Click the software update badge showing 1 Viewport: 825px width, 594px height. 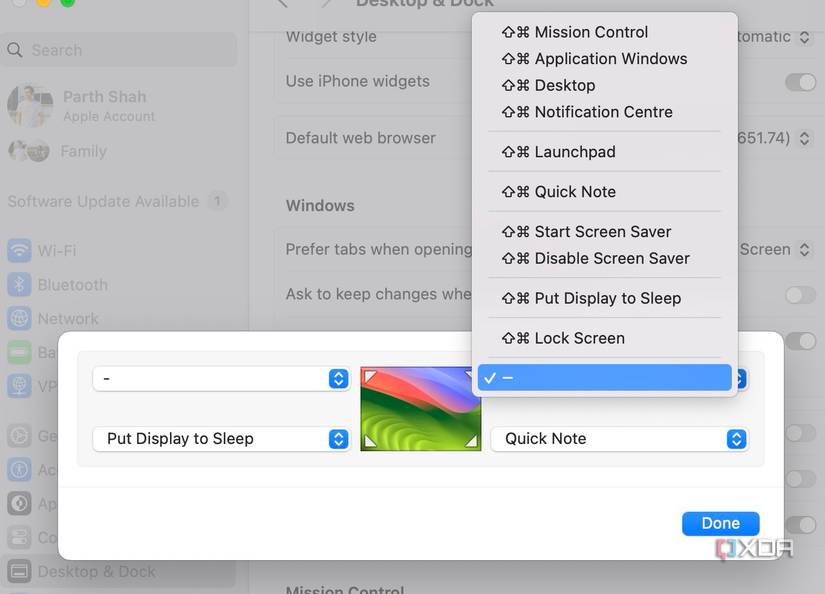point(217,201)
